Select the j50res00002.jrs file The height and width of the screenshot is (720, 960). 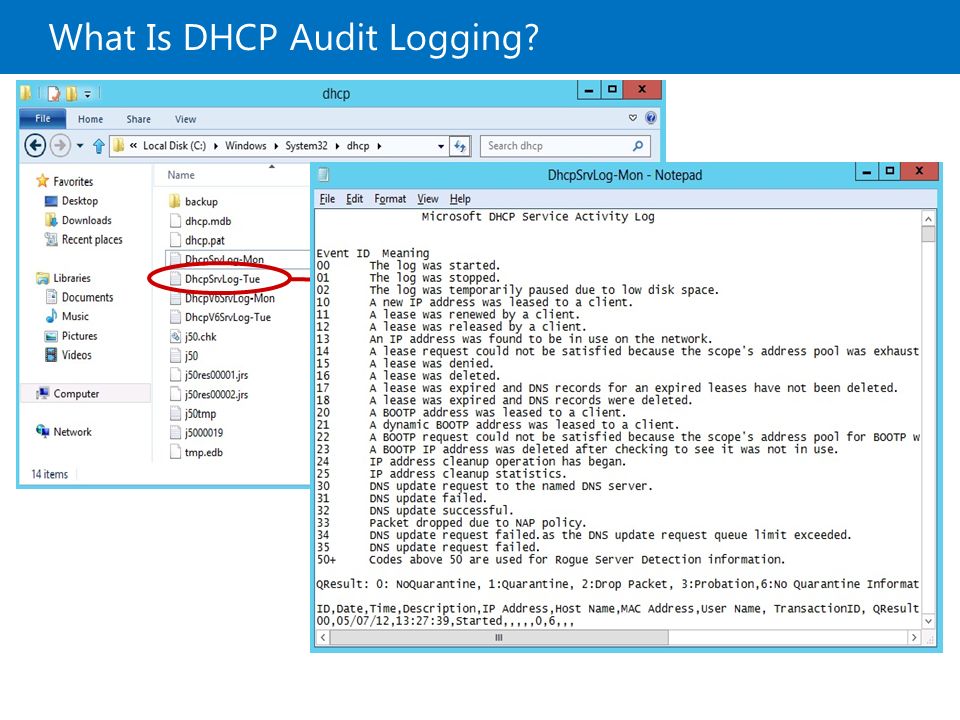click(x=216, y=394)
